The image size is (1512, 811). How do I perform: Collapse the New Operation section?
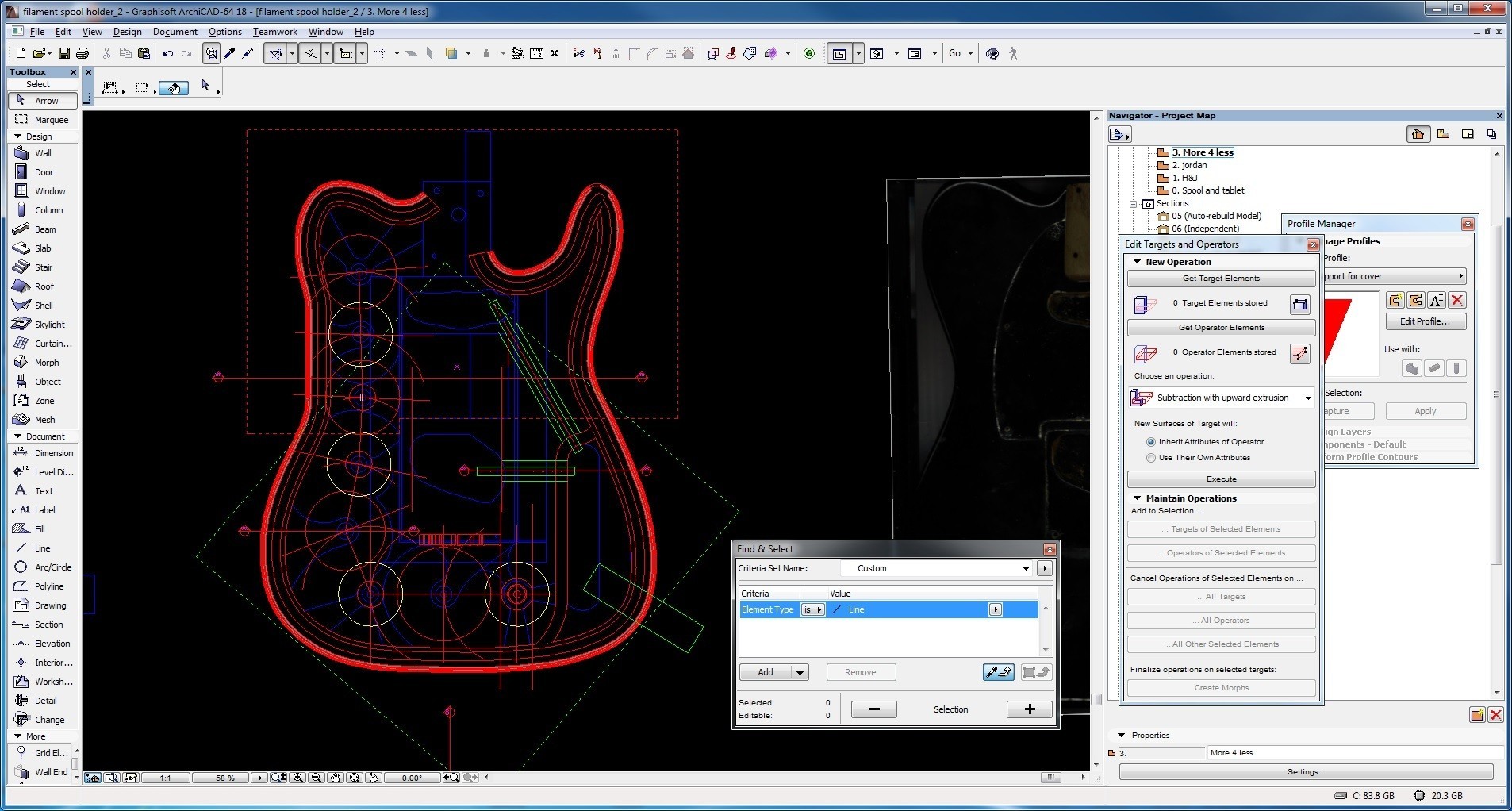click(x=1137, y=262)
